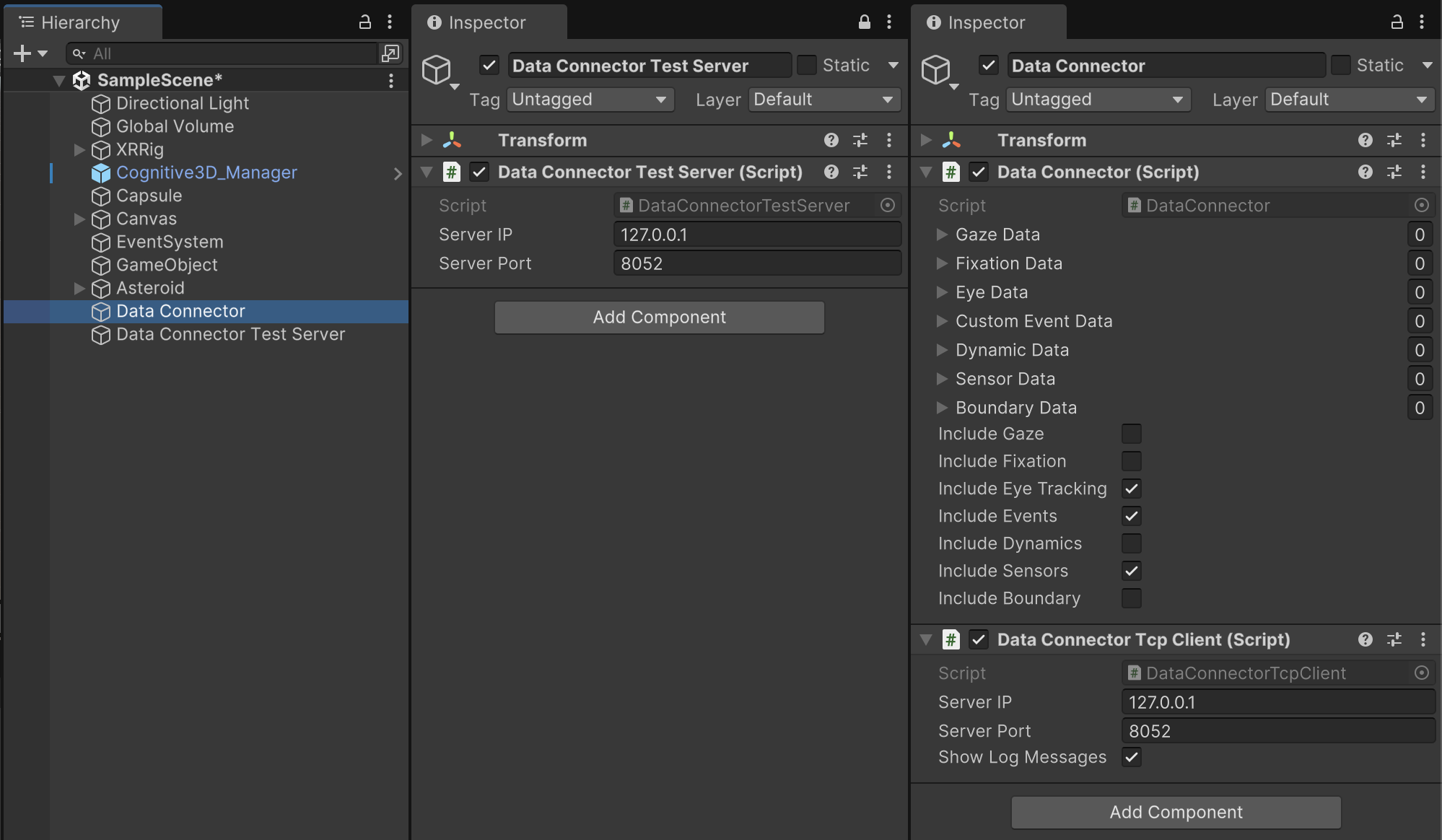Click Add Component in the right Inspector

click(x=1176, y=812)
